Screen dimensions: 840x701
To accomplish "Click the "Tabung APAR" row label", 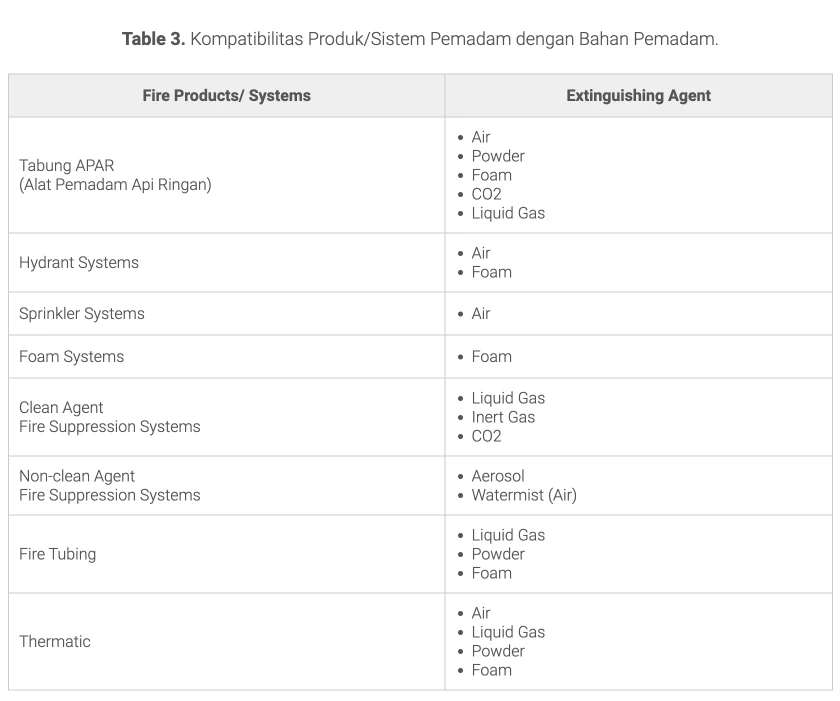I will point(67,166).
